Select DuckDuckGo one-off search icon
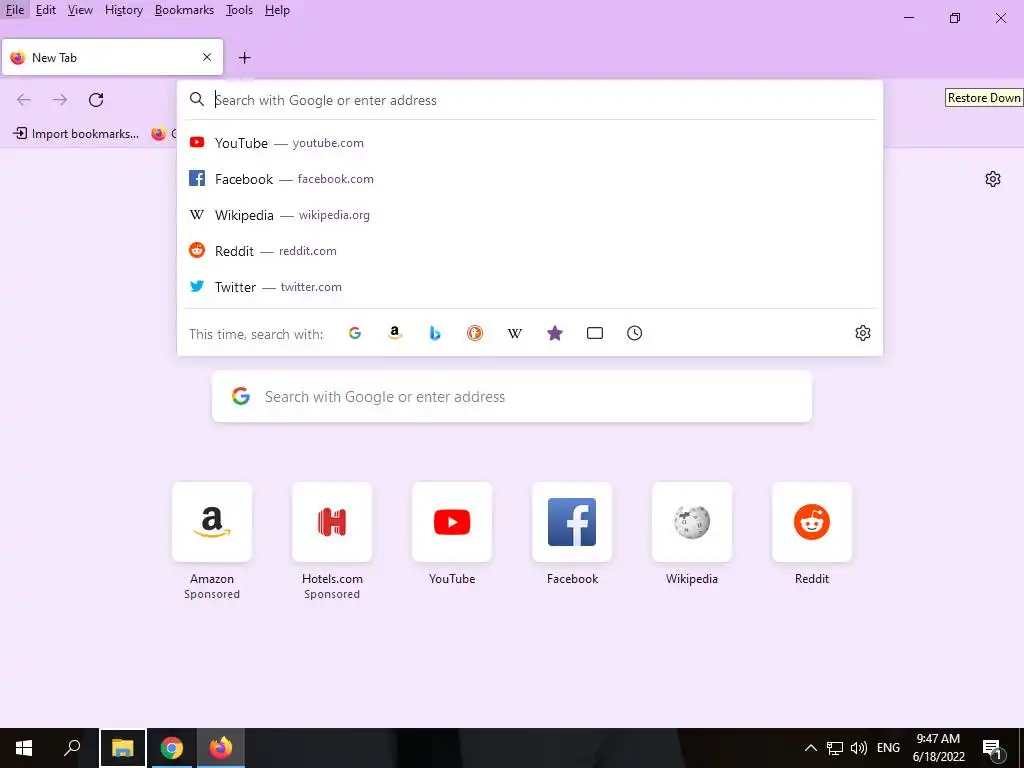The height and width of the screenshot is (768, 1024). (x=475, y=334)
